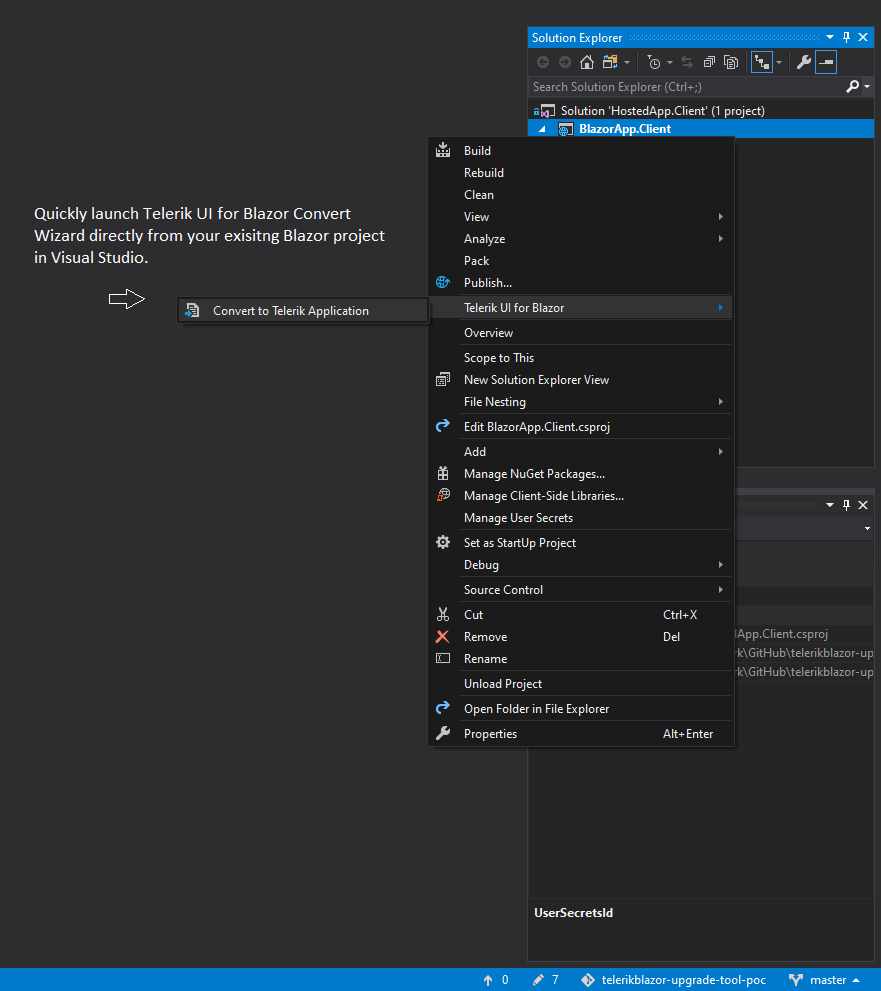Viewport: 881px width, 991px height.
Task: Click the Open Folder in File Explorer icon
Action: (x=443, y=708)
